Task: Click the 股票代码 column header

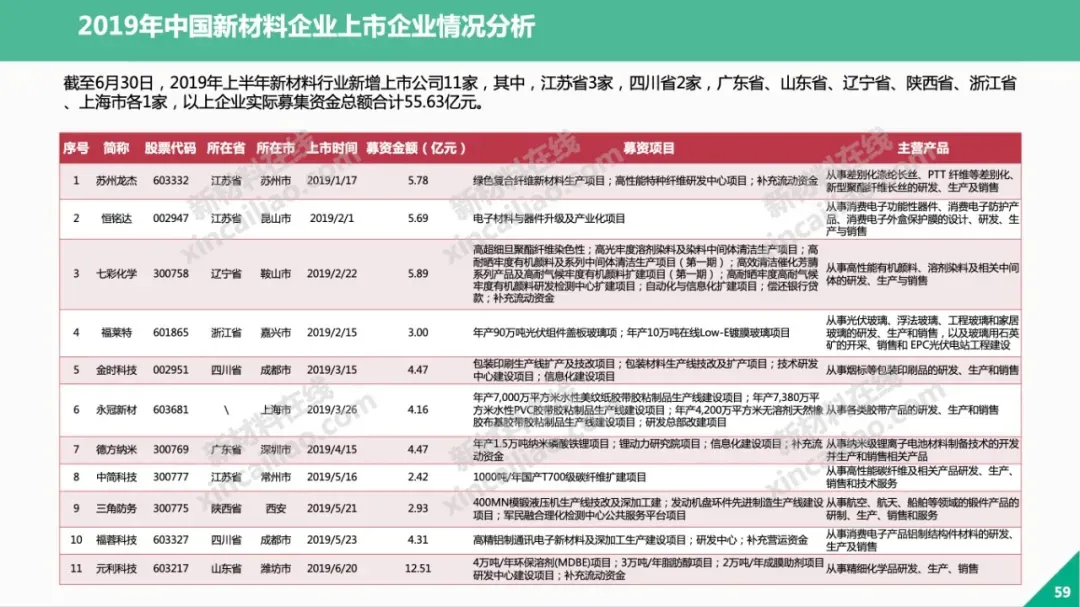Action: tap(170, 148)
